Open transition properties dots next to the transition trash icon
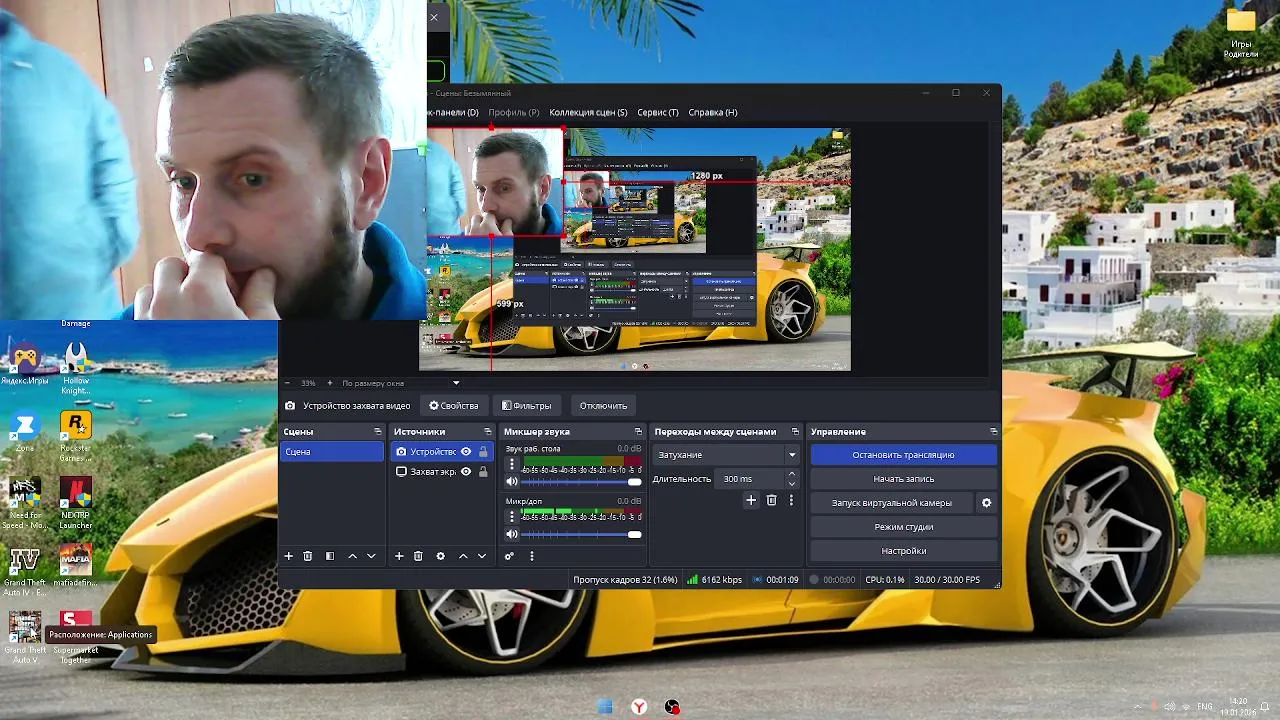1280x720 pixels. tap(791, 500)
